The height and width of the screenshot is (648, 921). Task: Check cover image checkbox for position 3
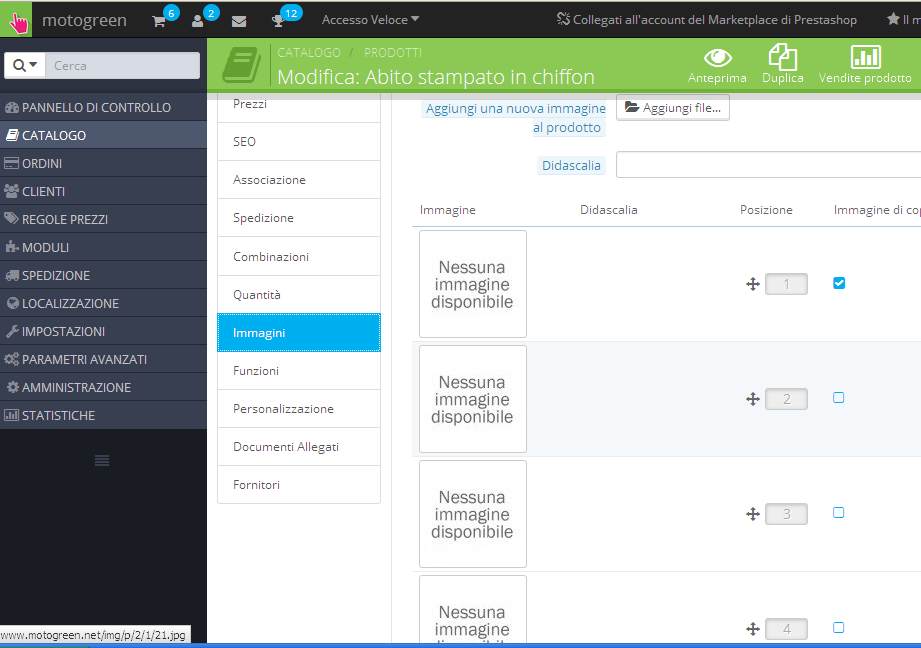[839, 512]
